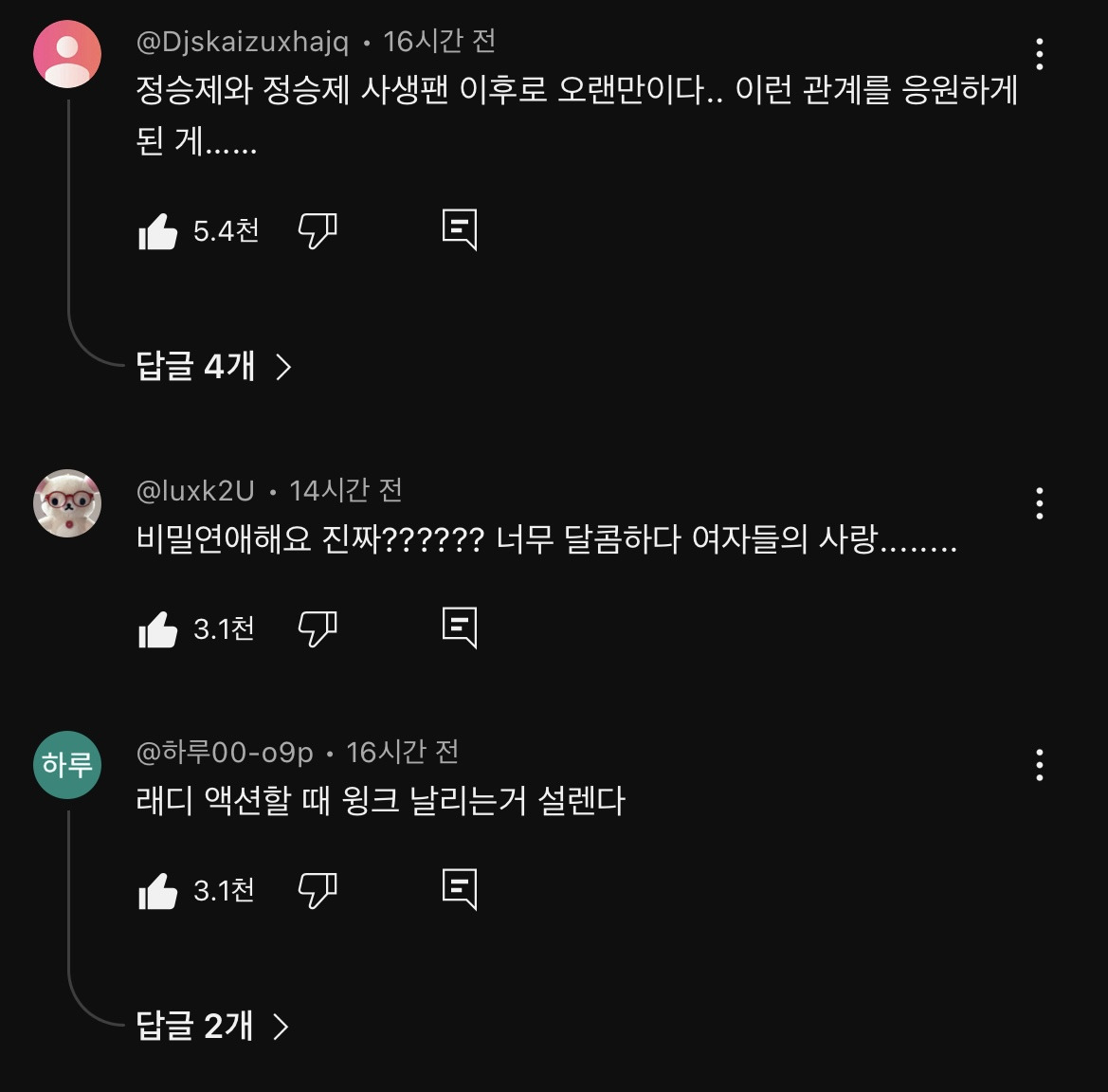Viewport: 1108px width, 1092px height.
Task: Like the comment by @하루00-o9p
Action: pyautogui.click(x=158, y=890)
